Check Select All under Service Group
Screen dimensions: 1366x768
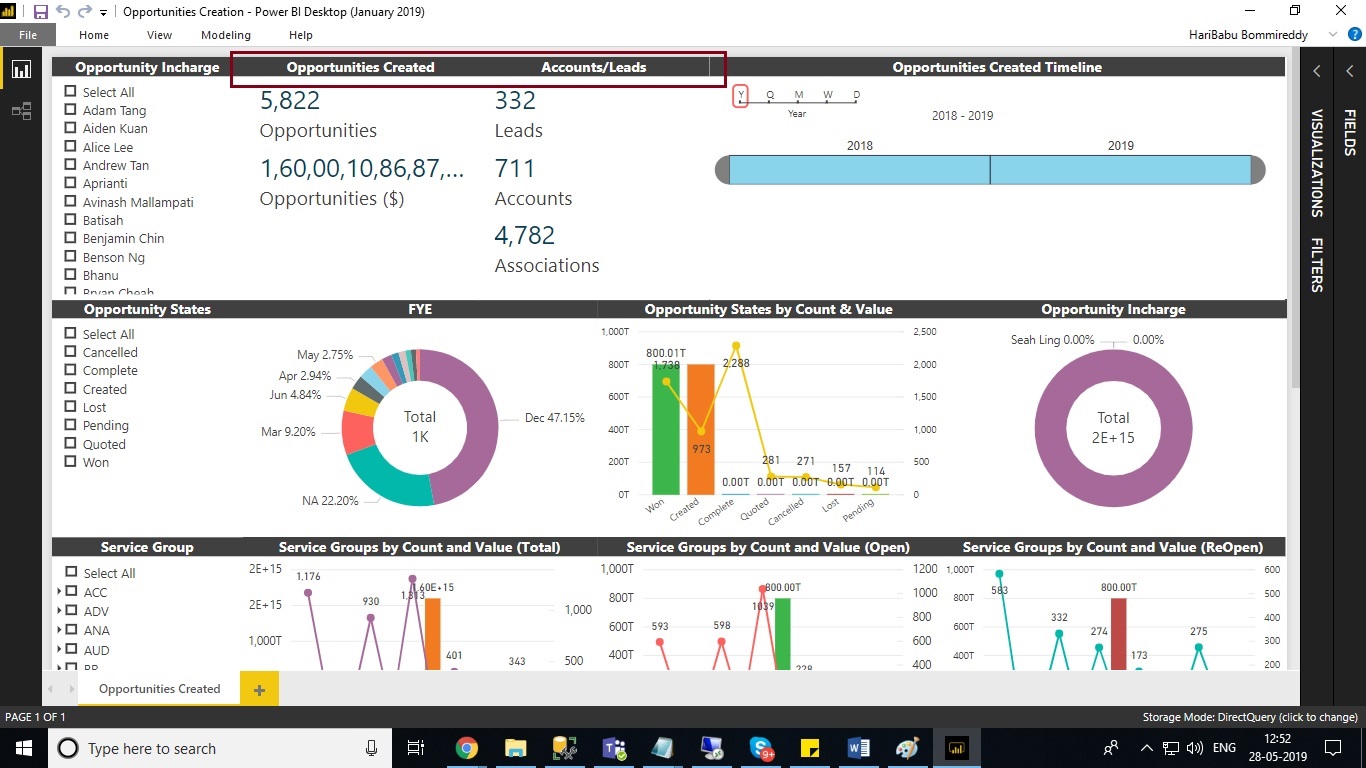click(71, 573)
